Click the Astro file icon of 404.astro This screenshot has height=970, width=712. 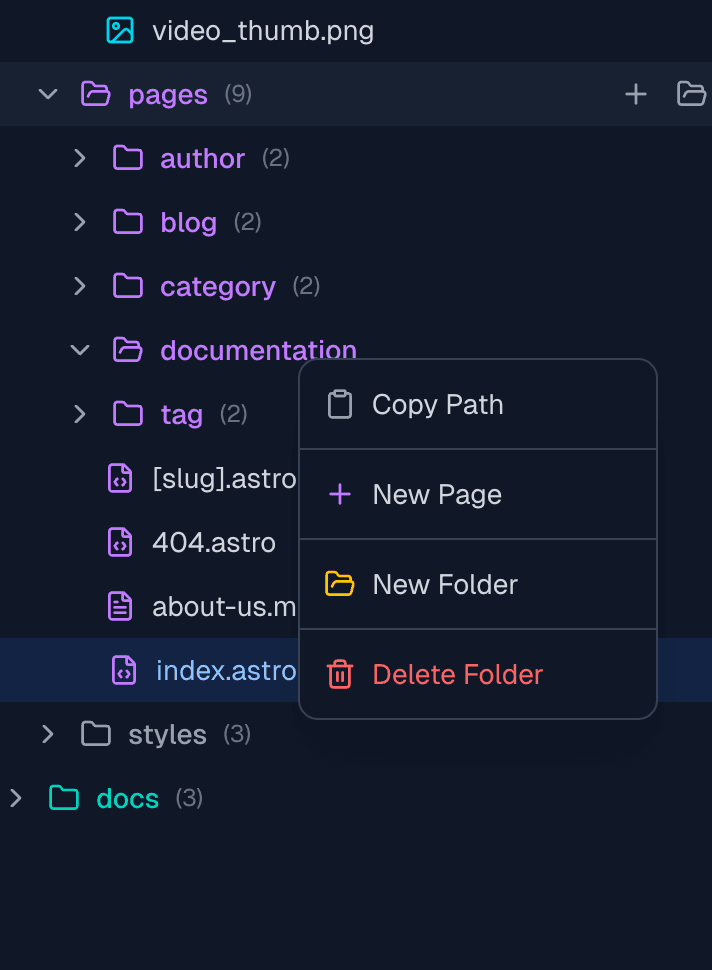click(x=120, y=542)
